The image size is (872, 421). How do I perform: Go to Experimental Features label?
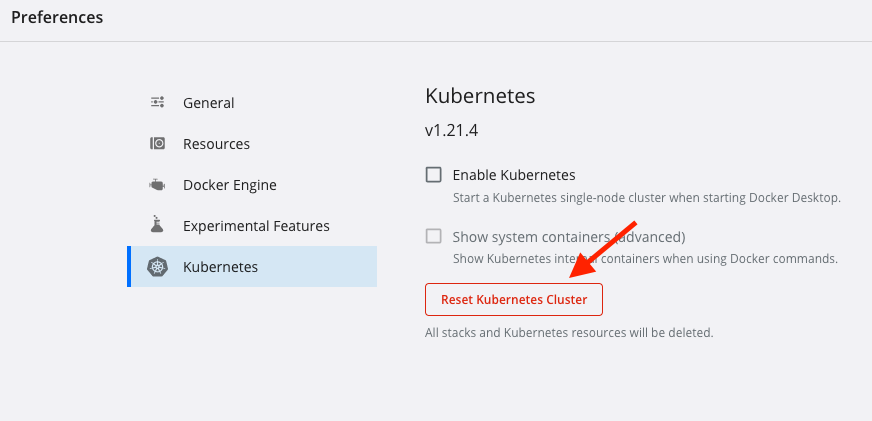point(256,226)
